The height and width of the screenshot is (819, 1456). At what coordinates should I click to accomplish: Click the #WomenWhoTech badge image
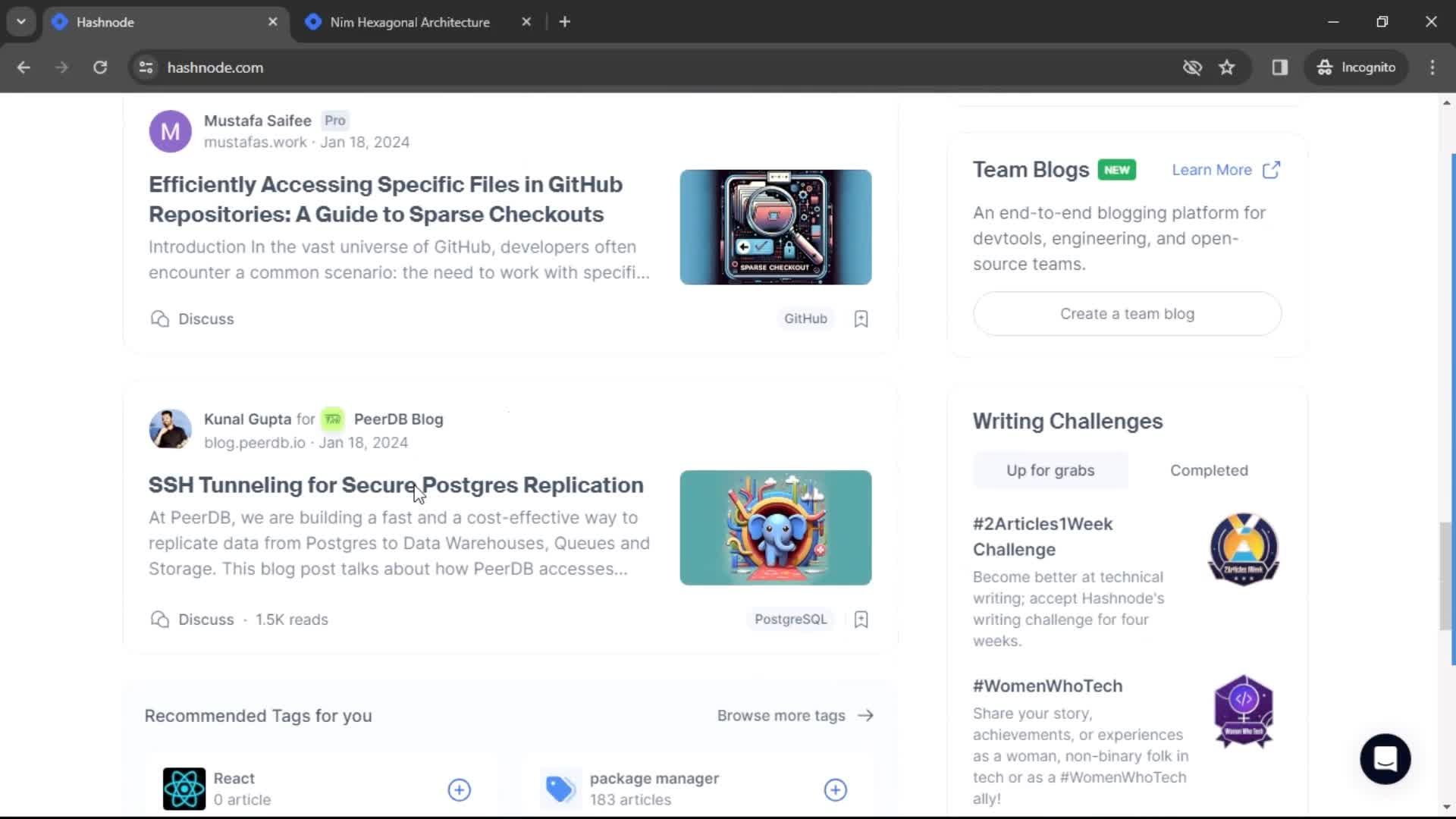click(x=1243, y=709)
